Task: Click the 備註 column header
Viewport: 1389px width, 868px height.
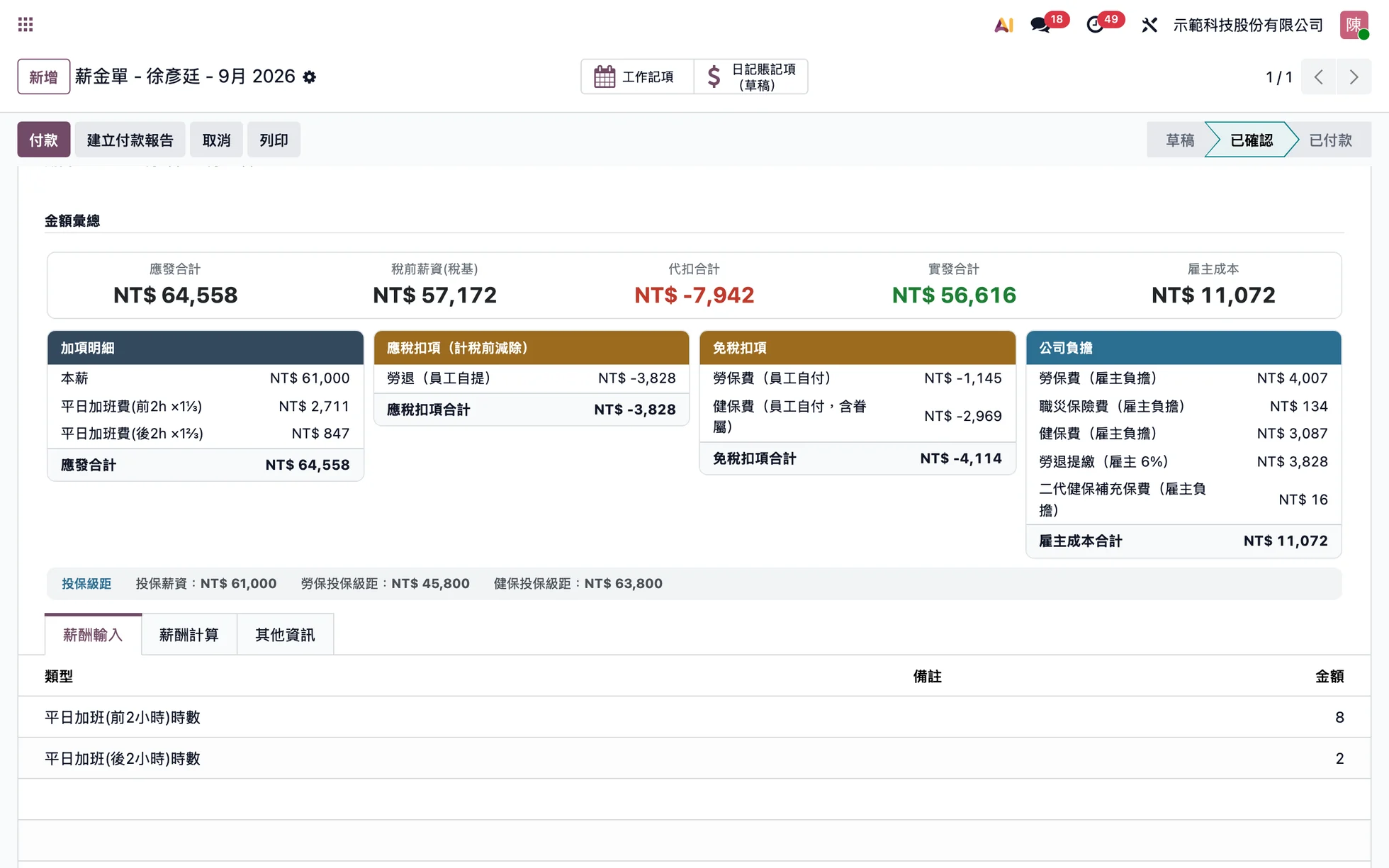Action: (x=927, y=676)
